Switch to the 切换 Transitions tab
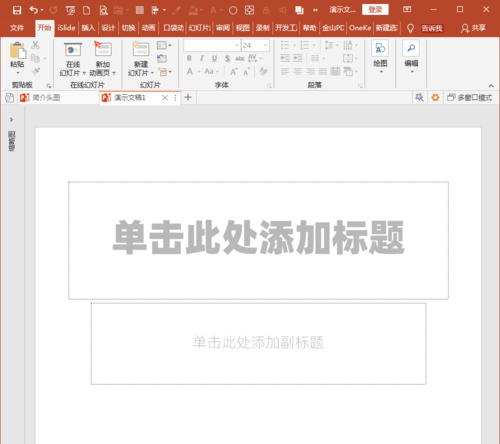 tap(128, 28)
